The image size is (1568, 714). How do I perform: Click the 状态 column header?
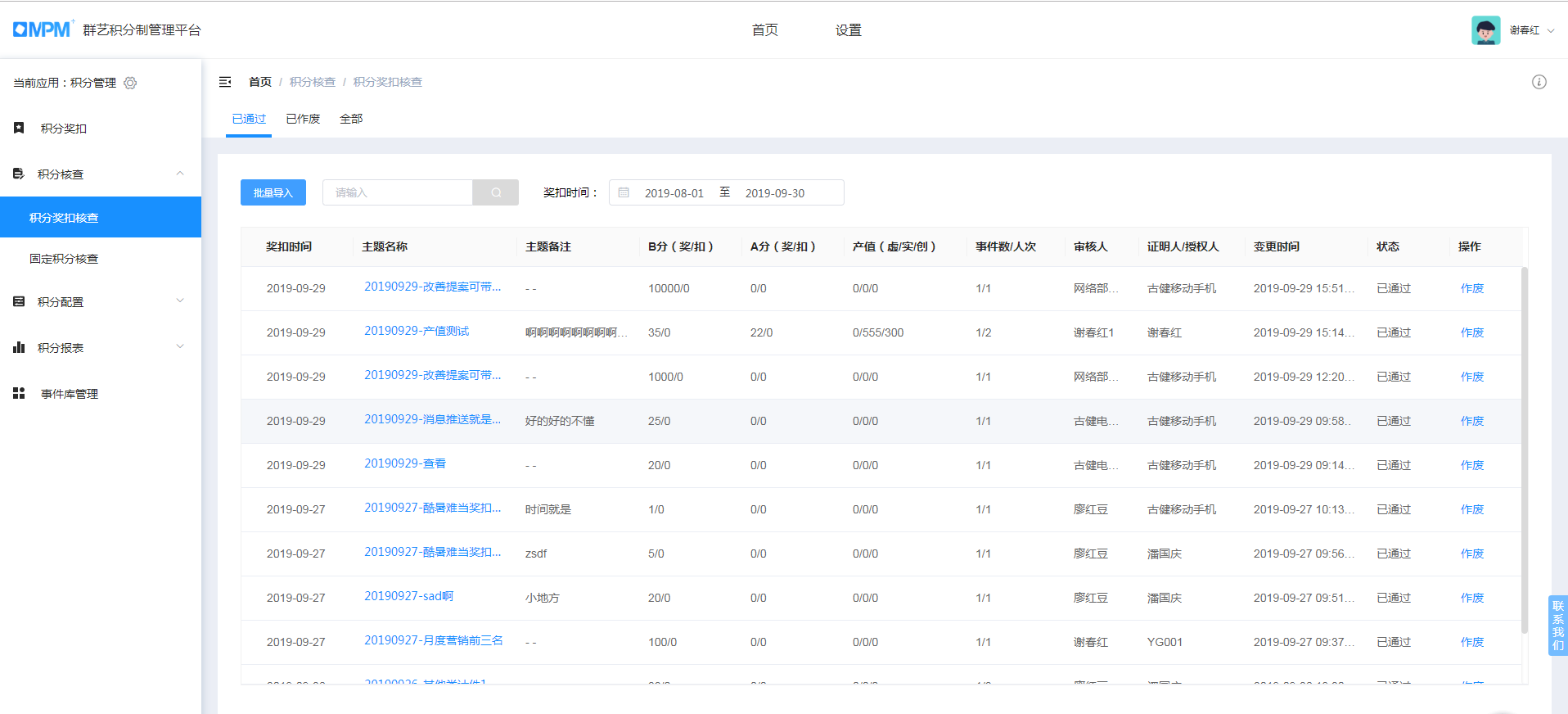point(1388,246)
